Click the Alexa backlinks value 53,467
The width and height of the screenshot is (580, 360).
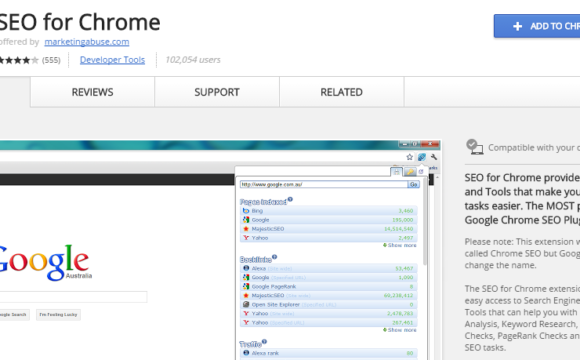[404, 269]
